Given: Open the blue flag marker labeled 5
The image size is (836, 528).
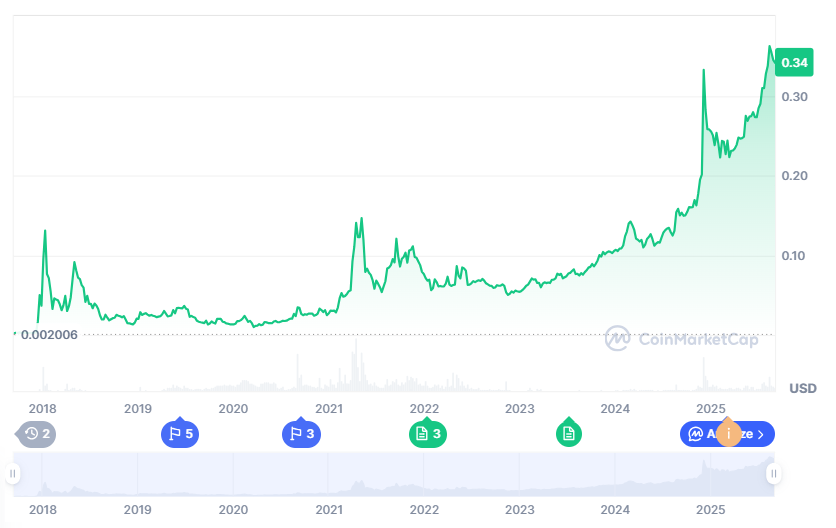Looking at the screenshot, I should [x=180, y=434].
